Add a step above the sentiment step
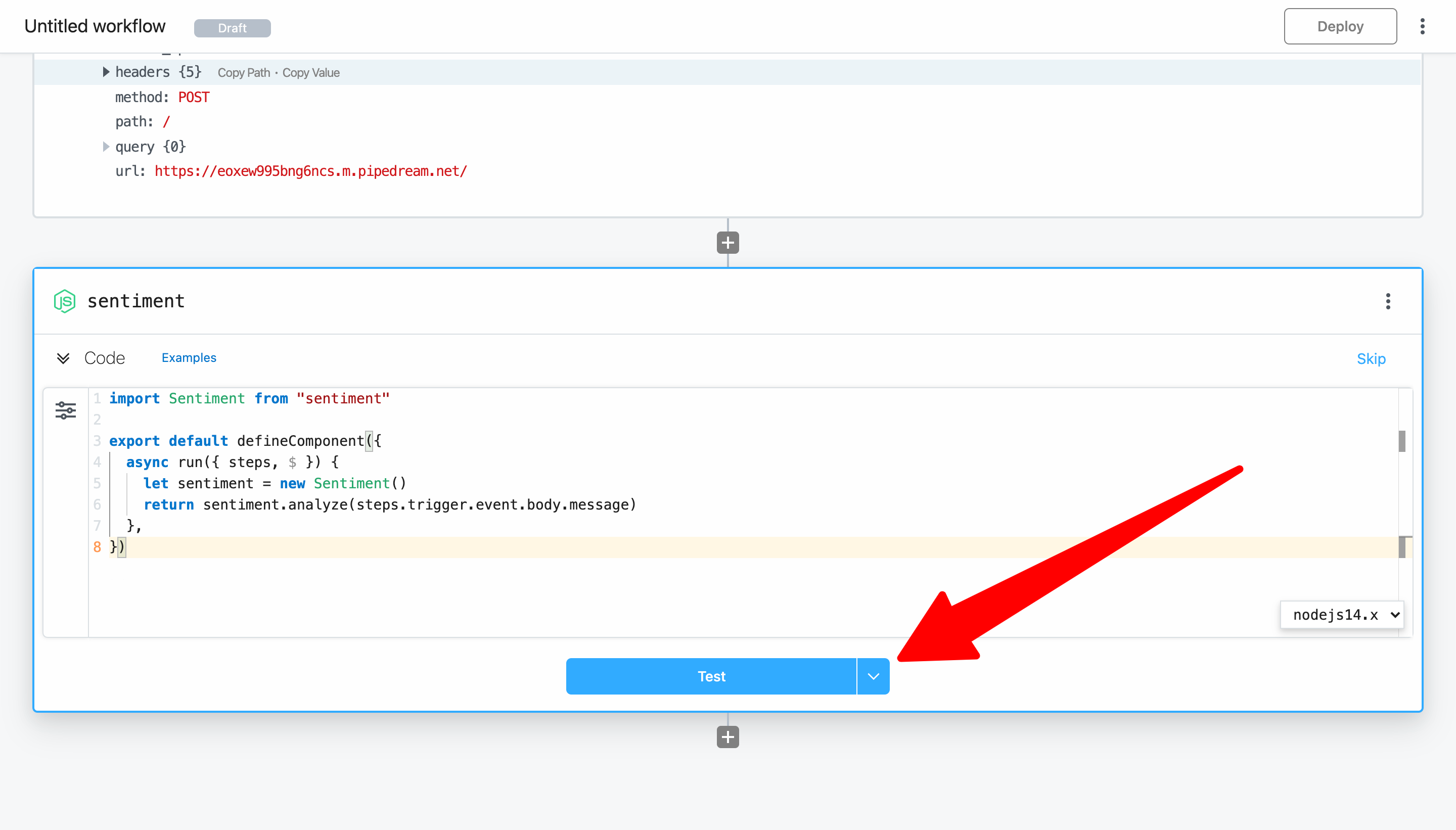 727,243
